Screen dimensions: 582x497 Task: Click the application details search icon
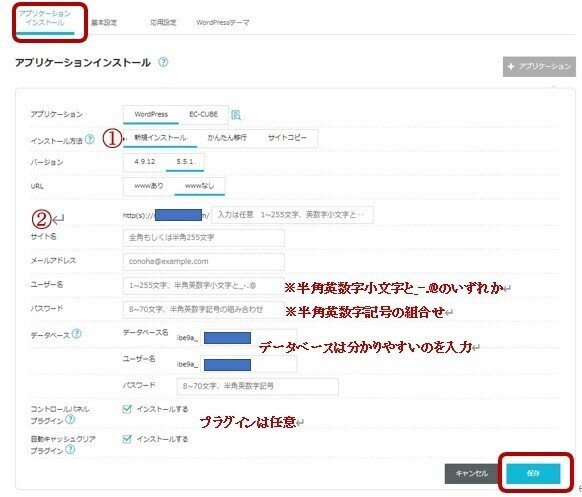(x=236, y=115)
